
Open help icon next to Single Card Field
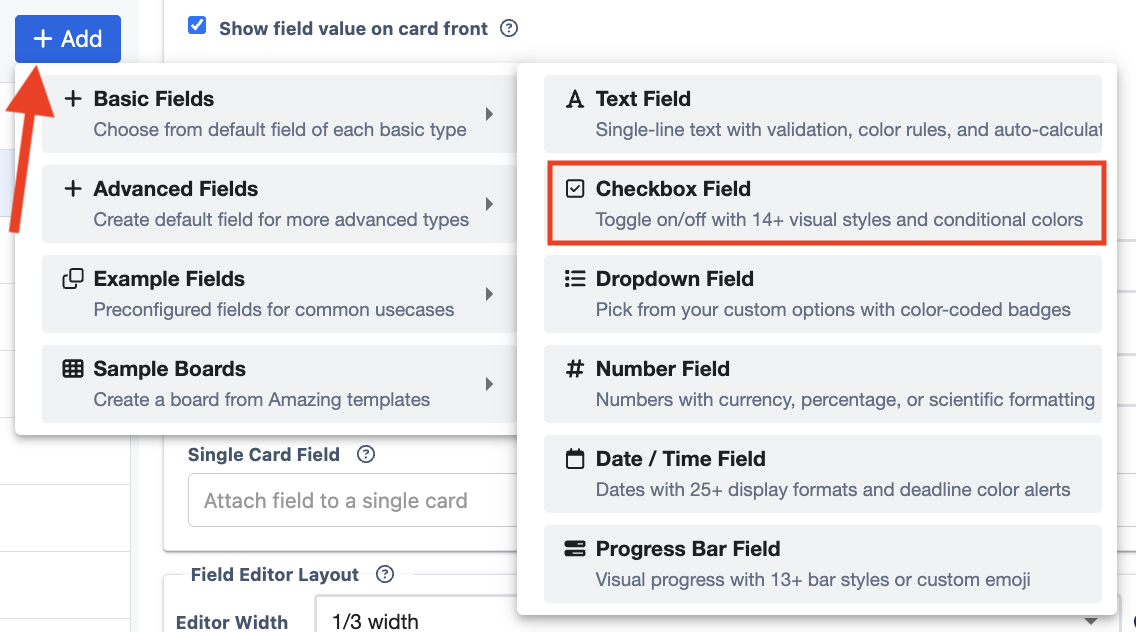coord(366,455)
